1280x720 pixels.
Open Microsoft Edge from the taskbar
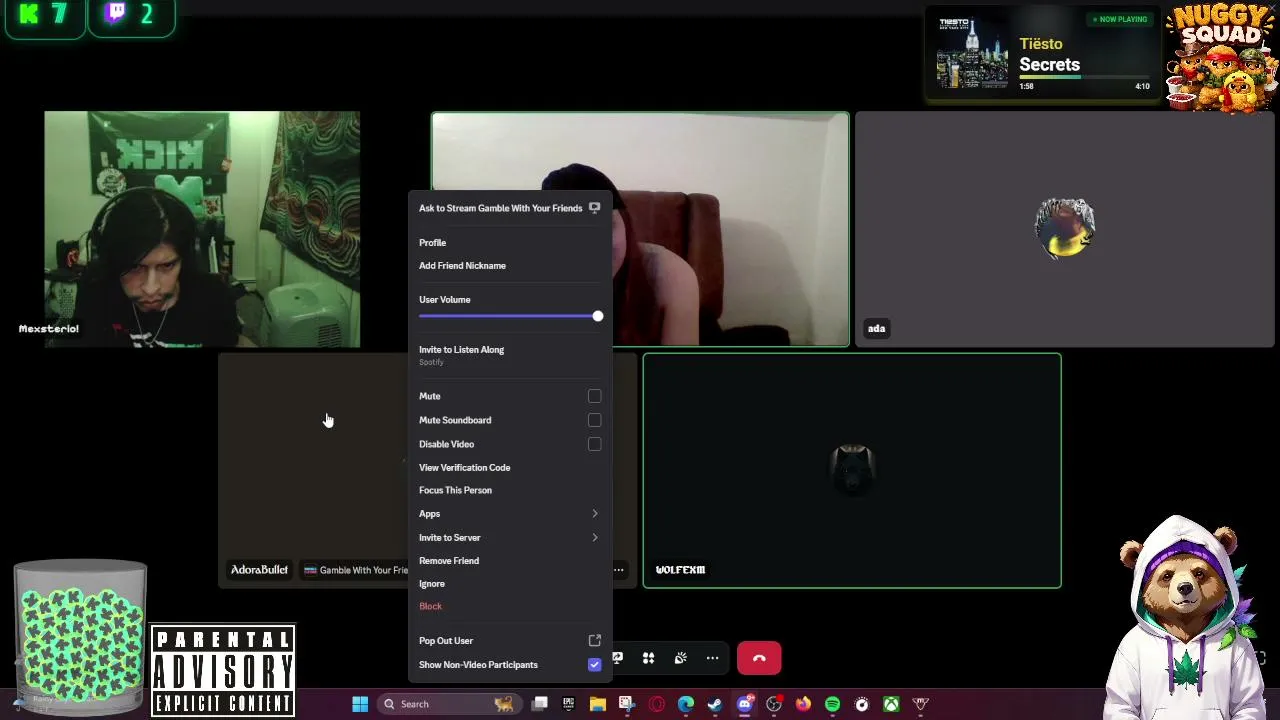[685, 704]
